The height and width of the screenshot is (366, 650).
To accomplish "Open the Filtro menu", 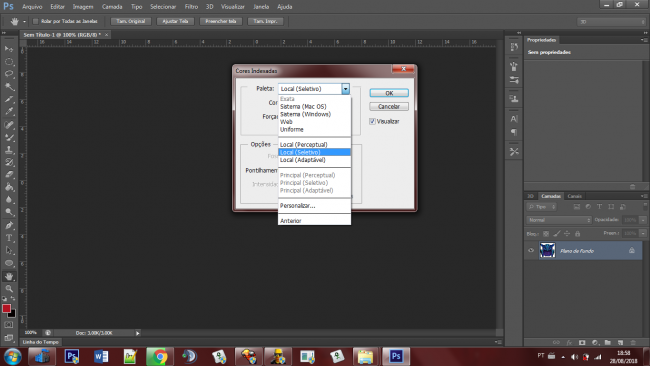I will click(191, 7).
